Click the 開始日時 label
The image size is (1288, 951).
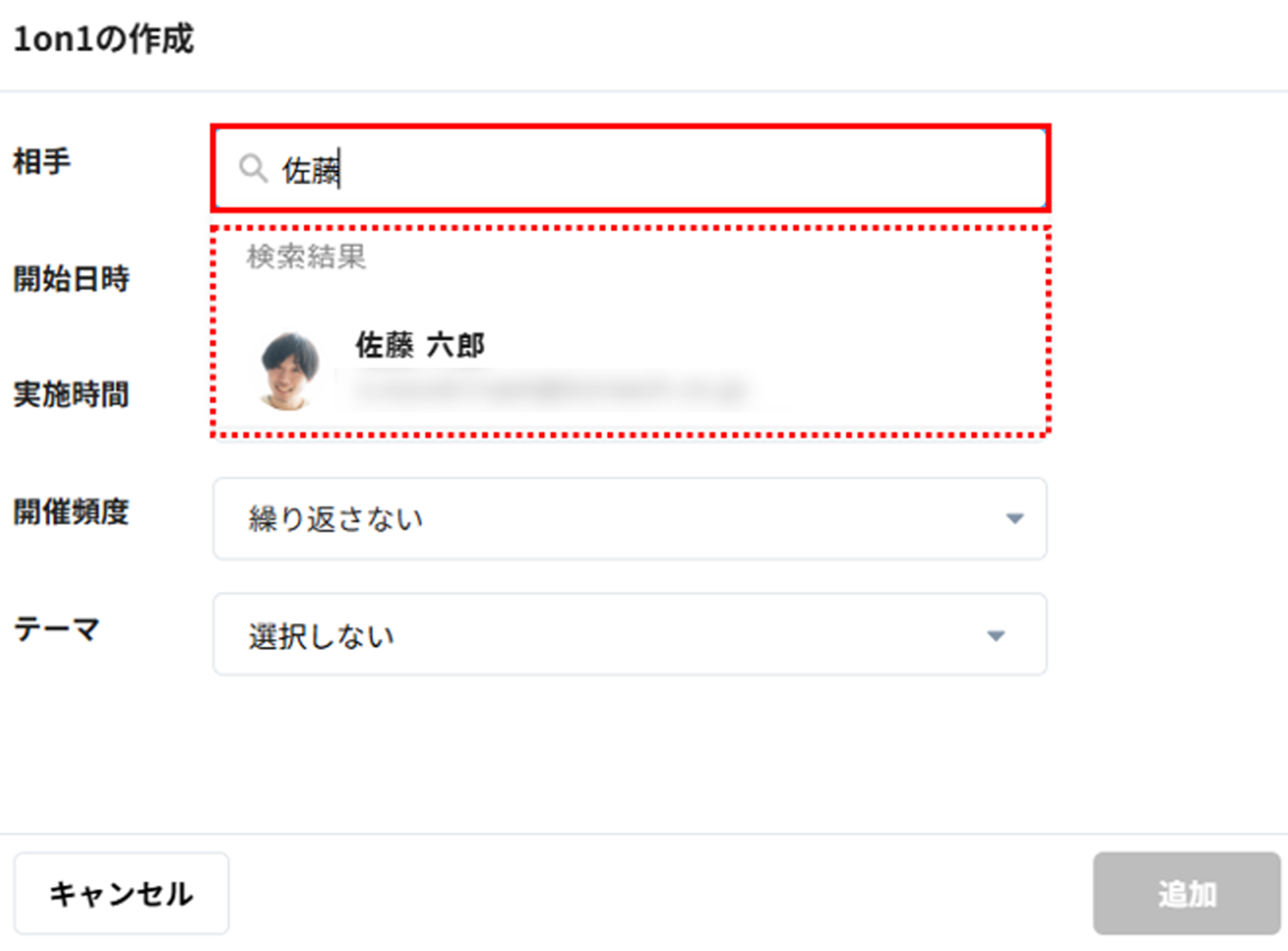tap(71, 278)
